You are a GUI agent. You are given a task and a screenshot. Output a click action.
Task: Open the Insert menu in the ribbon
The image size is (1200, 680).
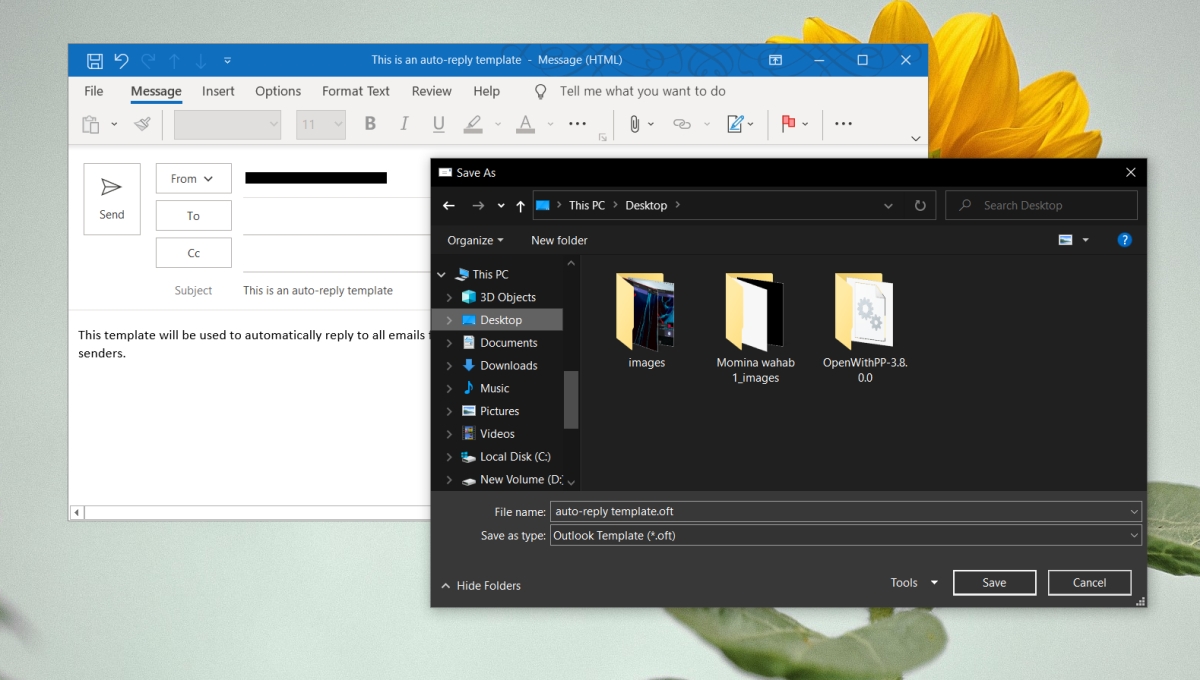(218, 91)
